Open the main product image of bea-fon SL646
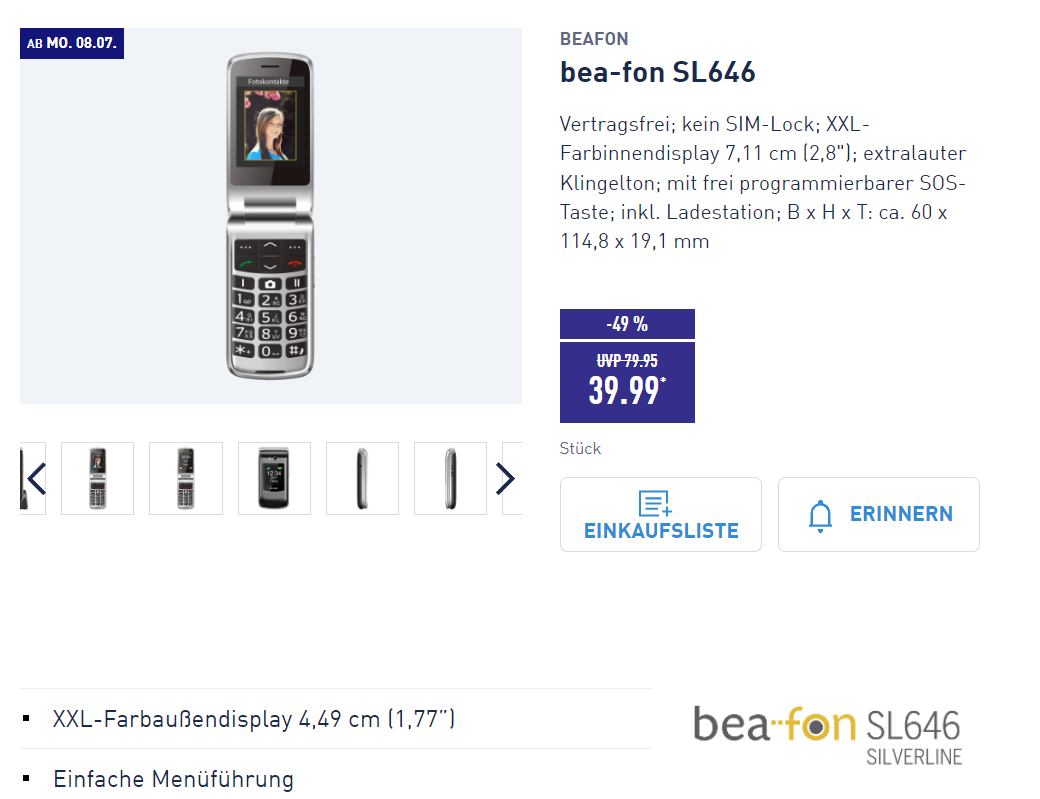 click(271, 216)
